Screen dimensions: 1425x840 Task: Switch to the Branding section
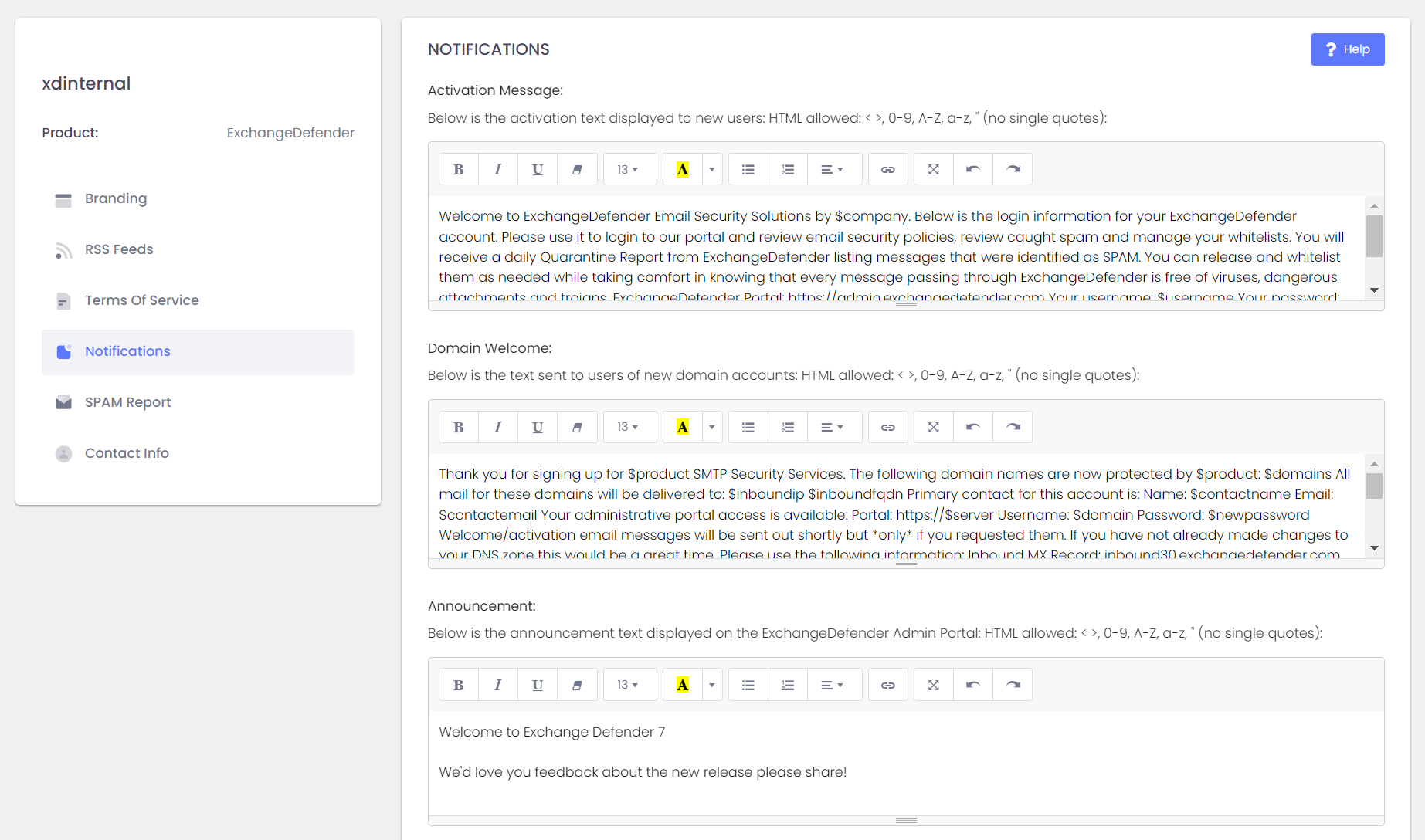(115, 198)
